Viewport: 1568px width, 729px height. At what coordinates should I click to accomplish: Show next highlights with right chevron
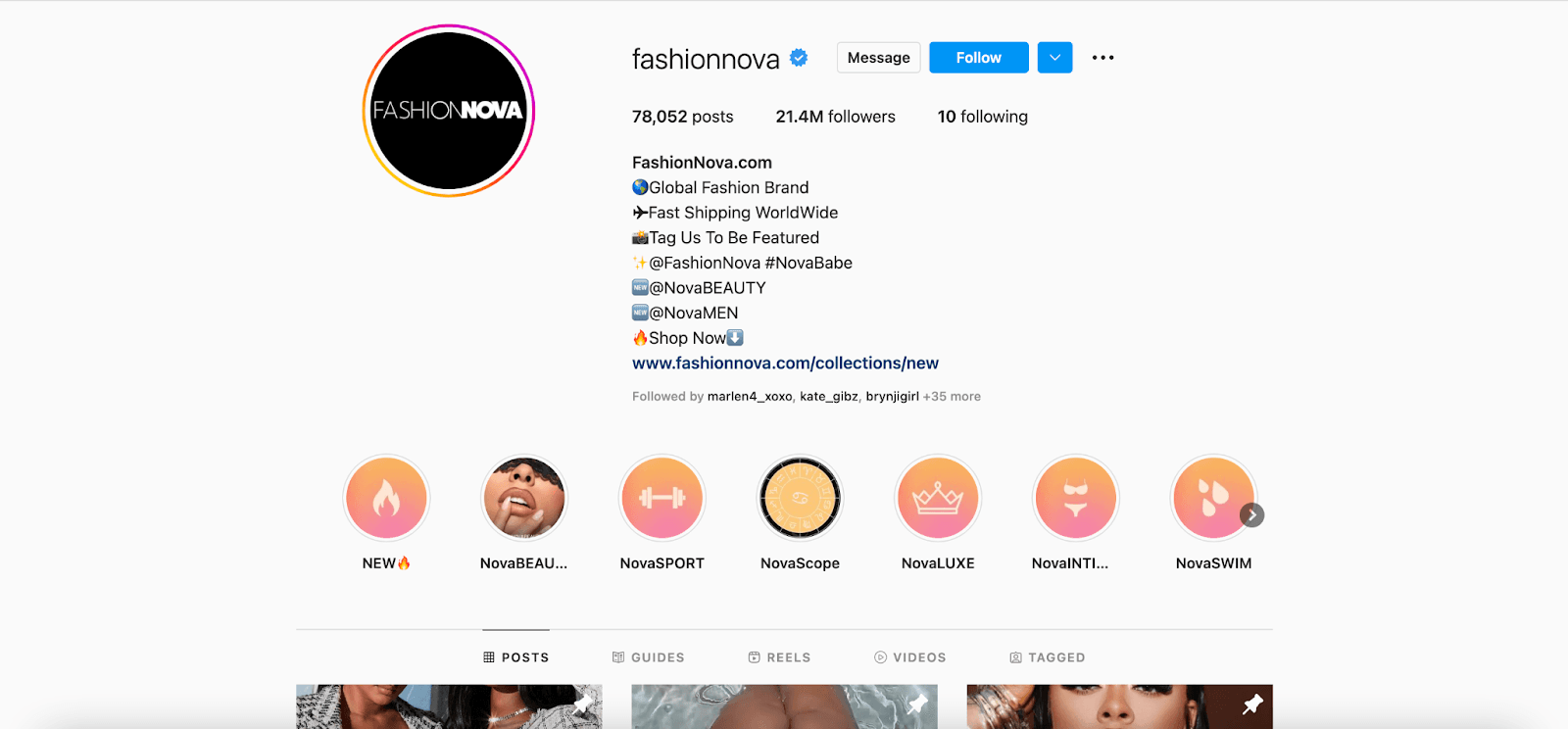[x=1251, y=515]
